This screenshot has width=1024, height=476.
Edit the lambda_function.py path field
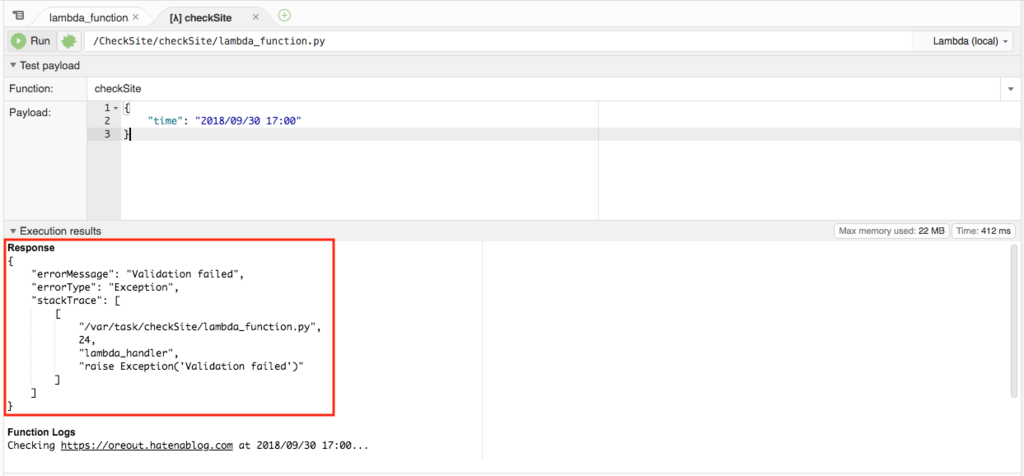498,41
